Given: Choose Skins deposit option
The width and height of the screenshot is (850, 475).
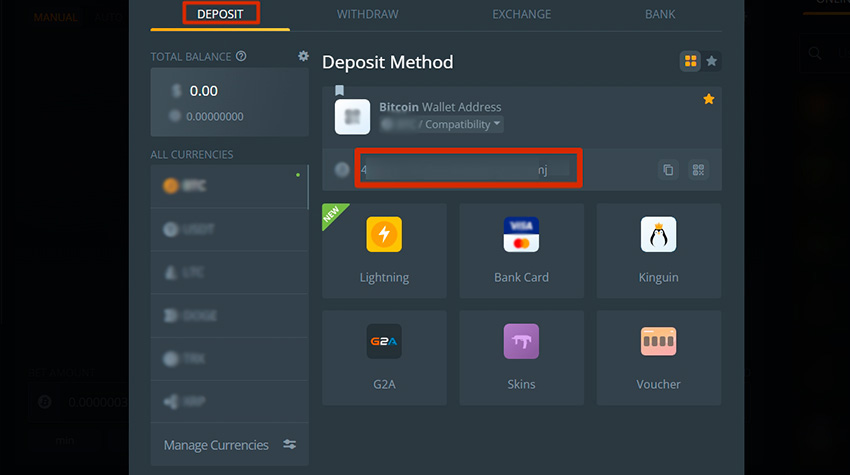Looking at the screenshot, I should (x=521, y=356).
